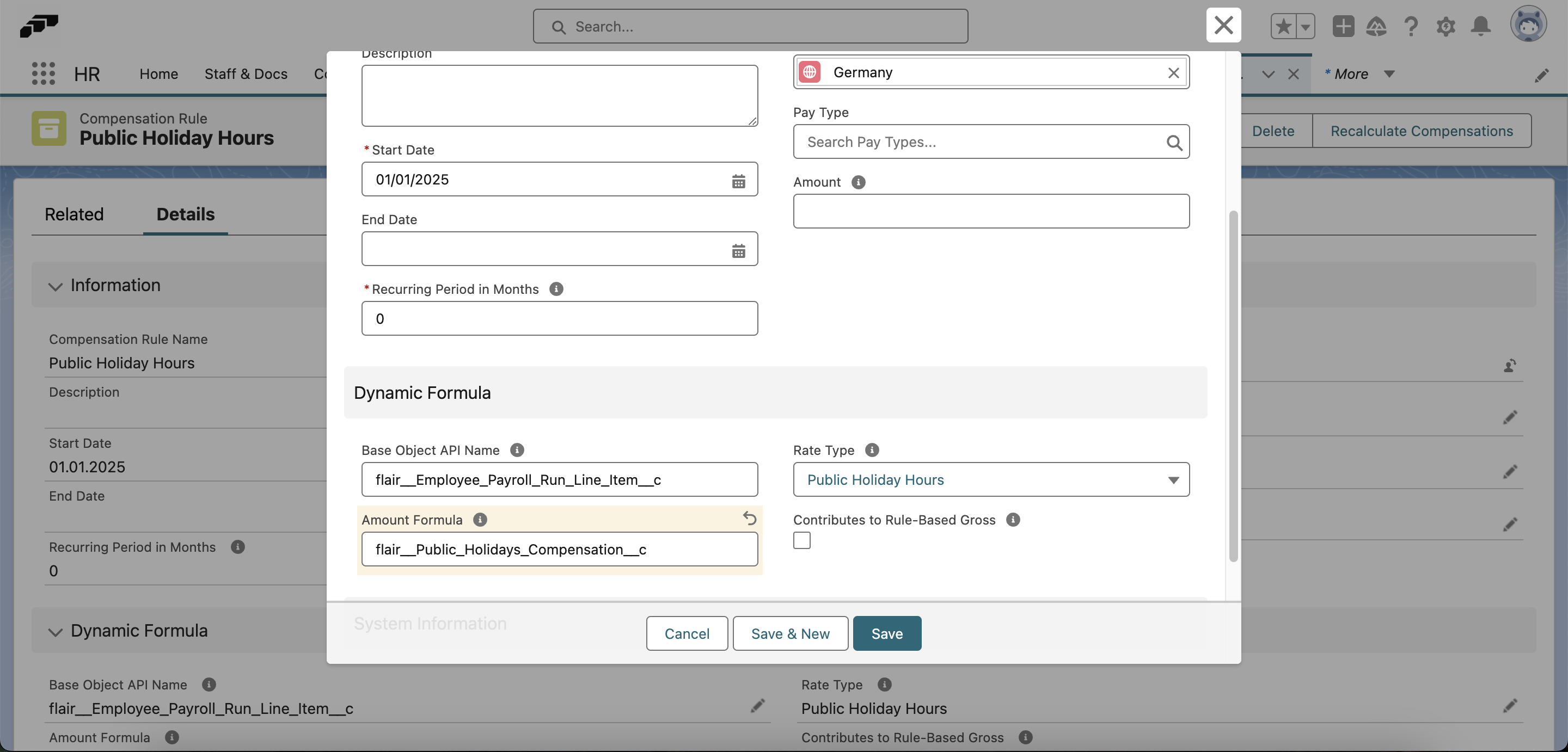Image resolution: width=1568 pixels, height=752 pixels.
Task: Open the Rate Type dropdown
Action: coord(1174,480)
